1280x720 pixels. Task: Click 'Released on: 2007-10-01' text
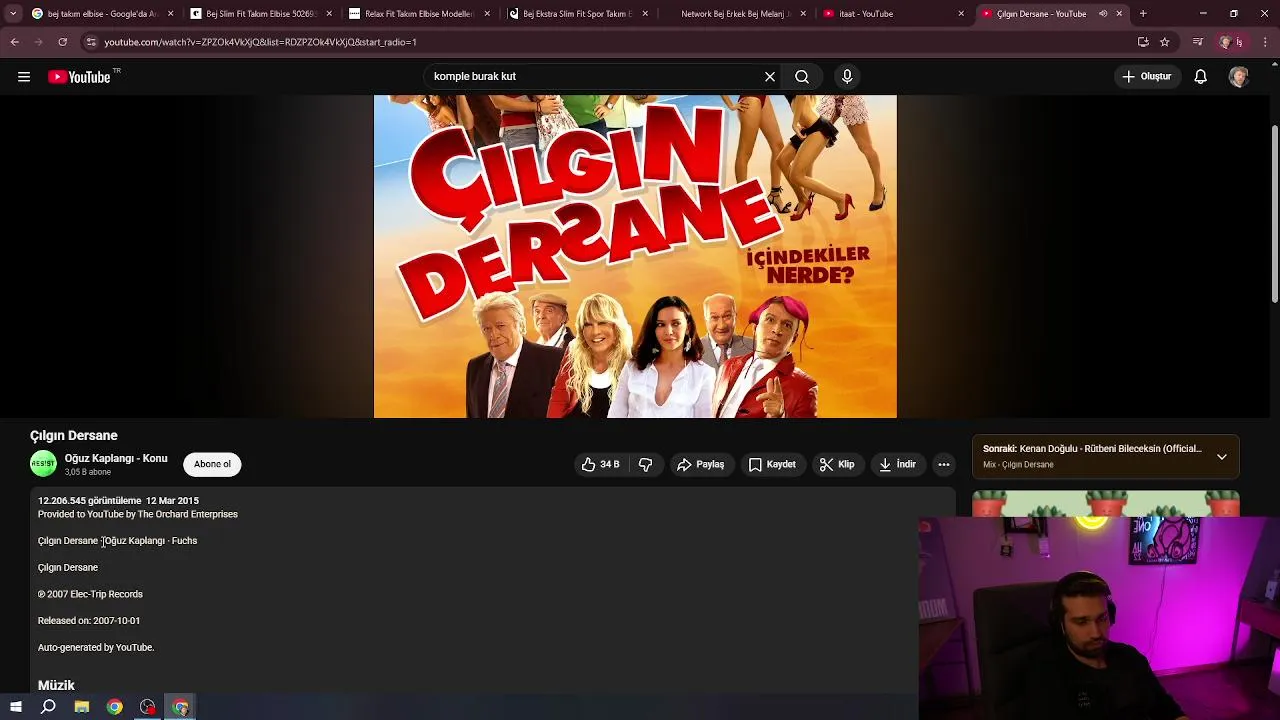[x=89, y=621]
